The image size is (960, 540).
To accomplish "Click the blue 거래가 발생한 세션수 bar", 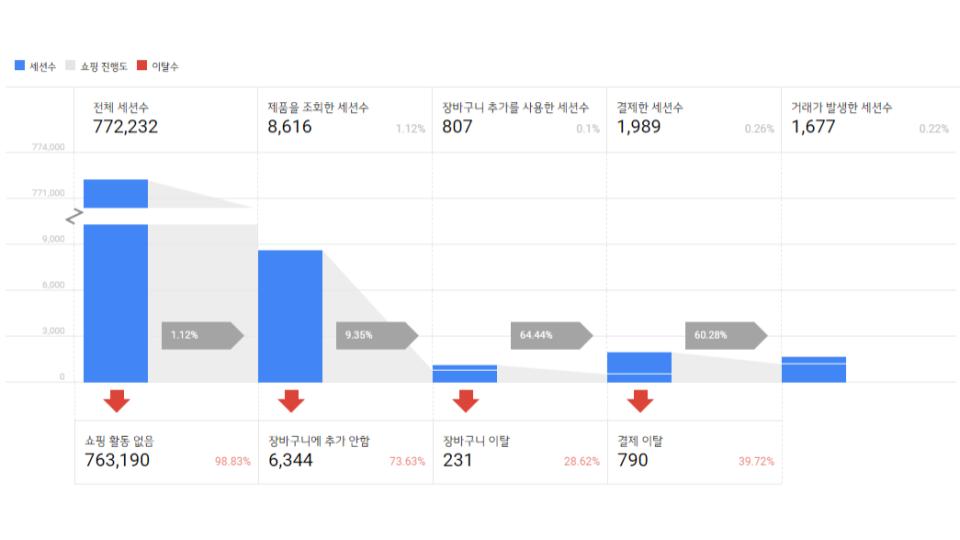I will [813, 369].
